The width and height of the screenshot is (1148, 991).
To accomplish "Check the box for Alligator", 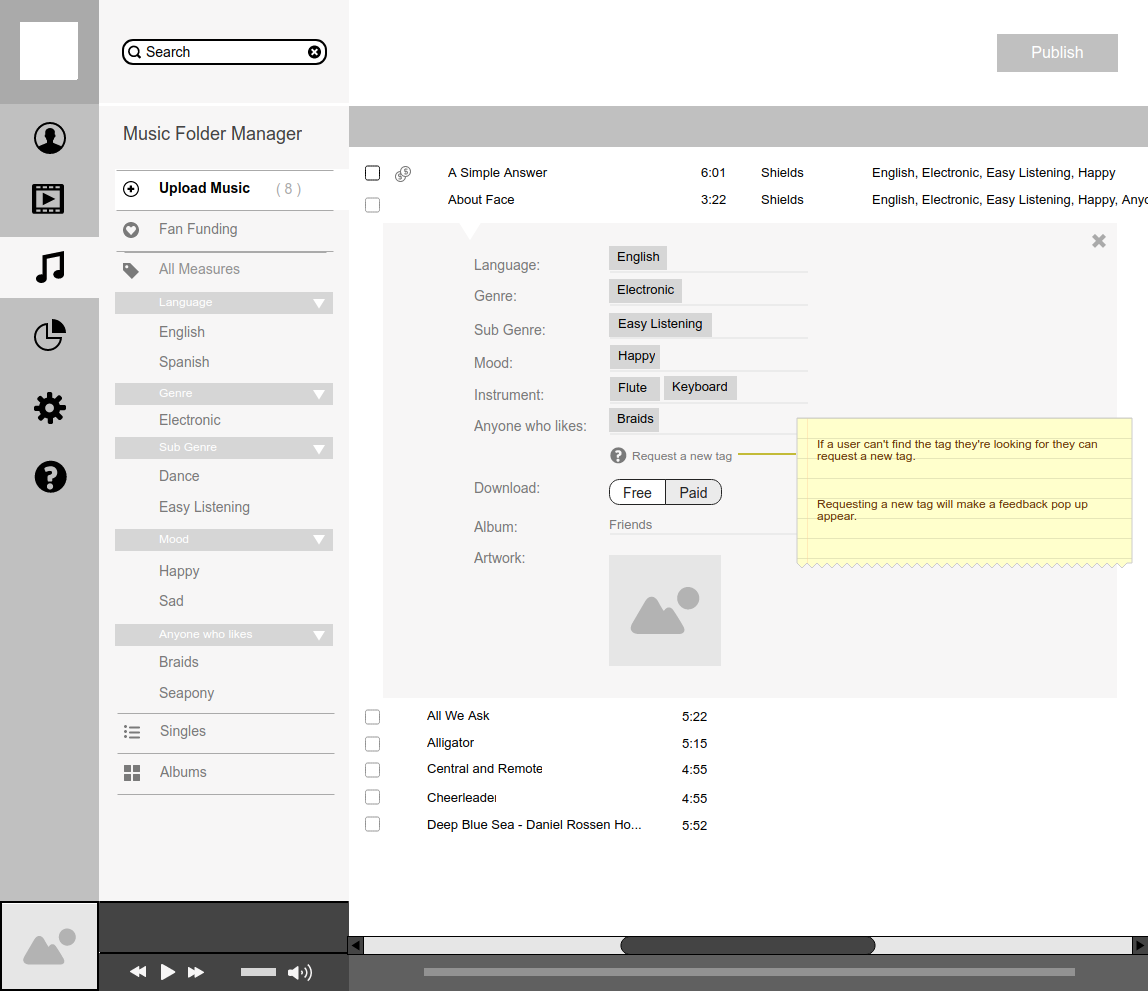I will [x=373, y=744].
